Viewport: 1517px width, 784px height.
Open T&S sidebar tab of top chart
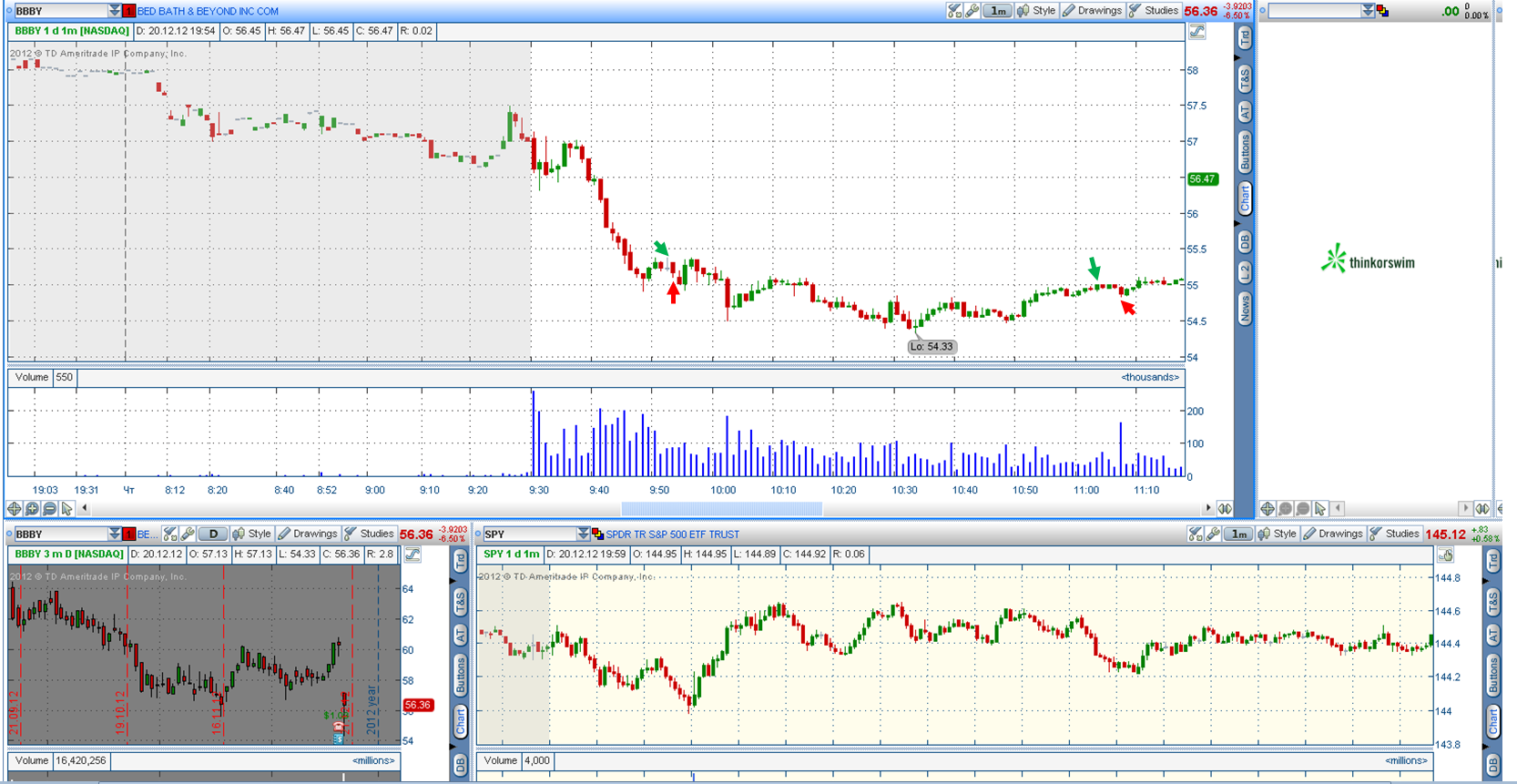(1245, 79)
